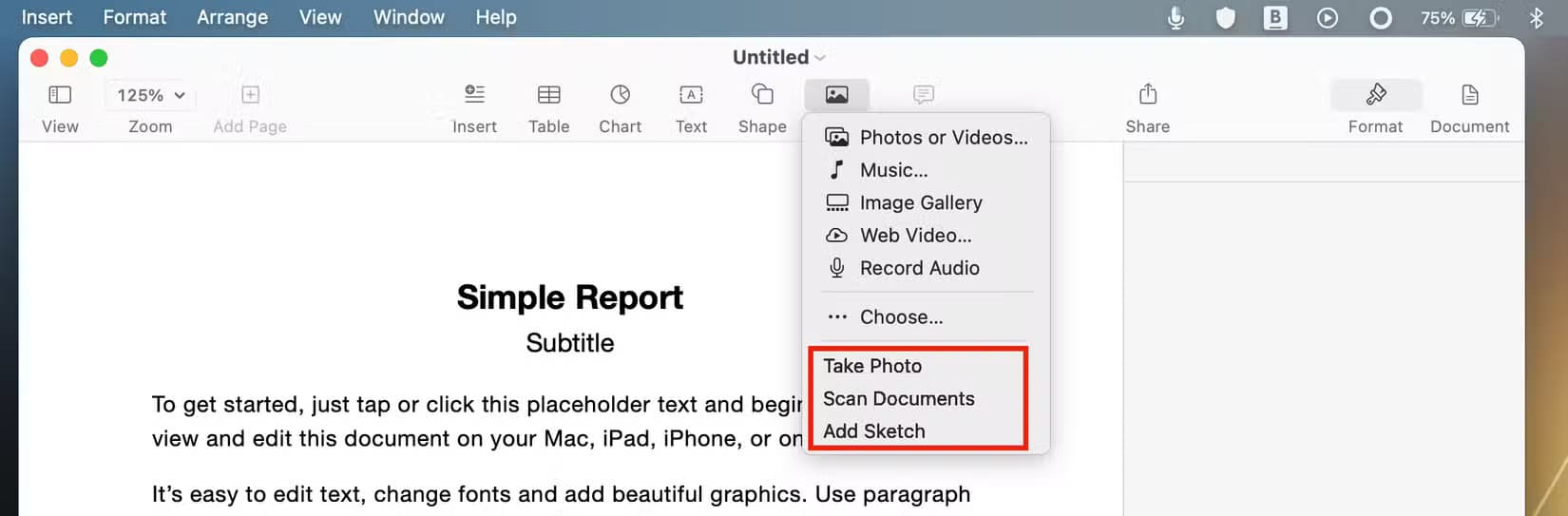Add a Chart from the toolbar
1568x516 pixels.
(621, 94)
